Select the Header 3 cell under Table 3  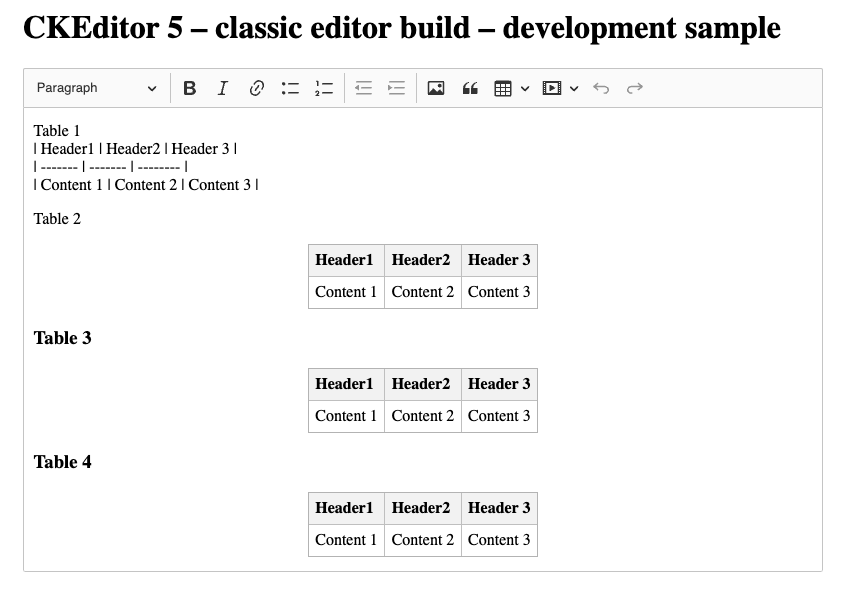point(499,385)
